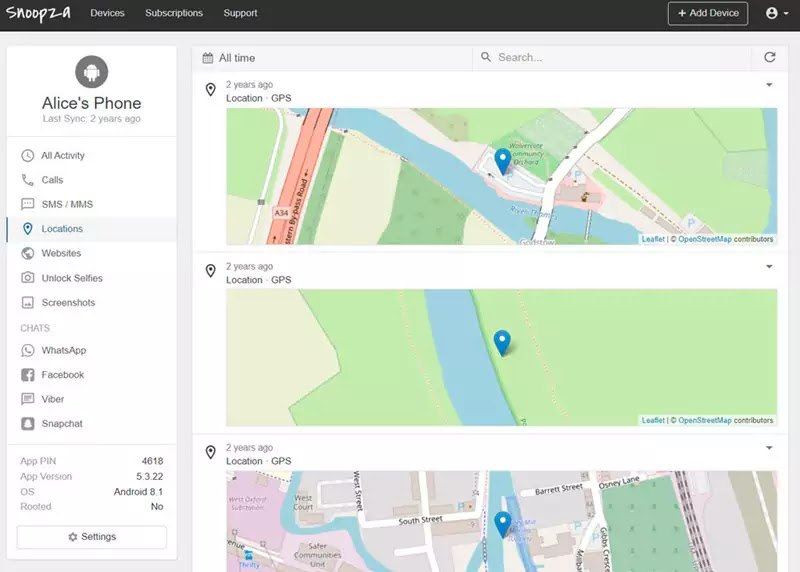Click the phone icon beside Calls
Screen dimensions: 800x572
pos(28,180)
